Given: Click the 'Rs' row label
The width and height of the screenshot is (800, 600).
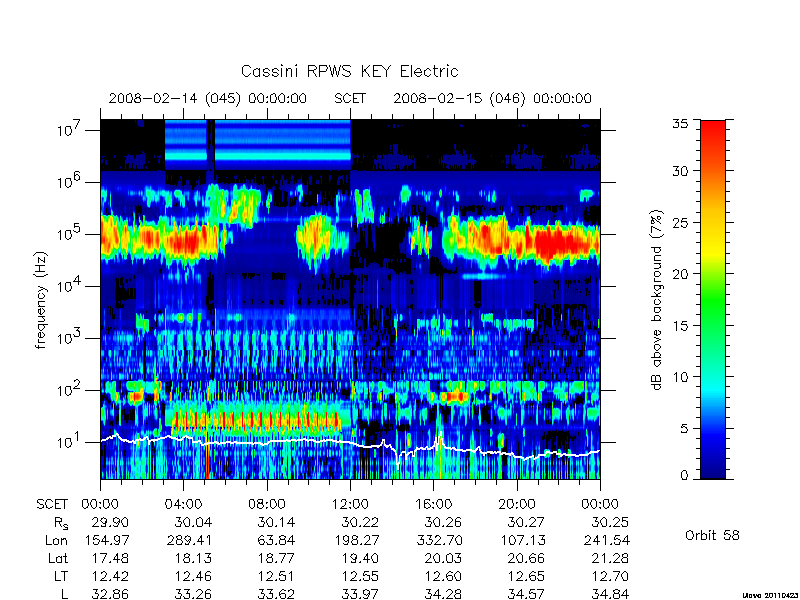Looking at the screenshot, I should click(60, 523).
